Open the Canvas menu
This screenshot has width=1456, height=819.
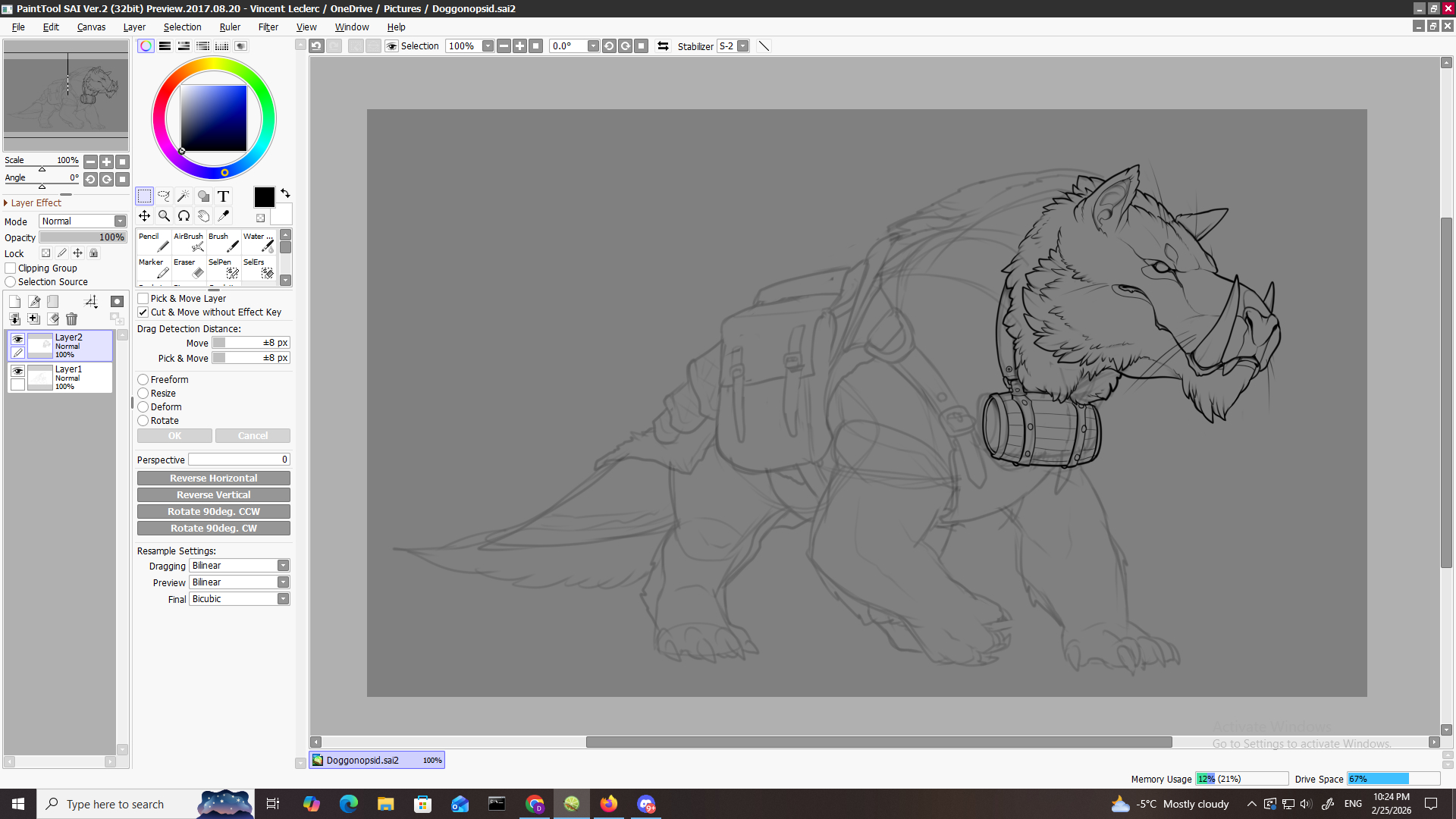pyautogui.click(x=91, y=27)
